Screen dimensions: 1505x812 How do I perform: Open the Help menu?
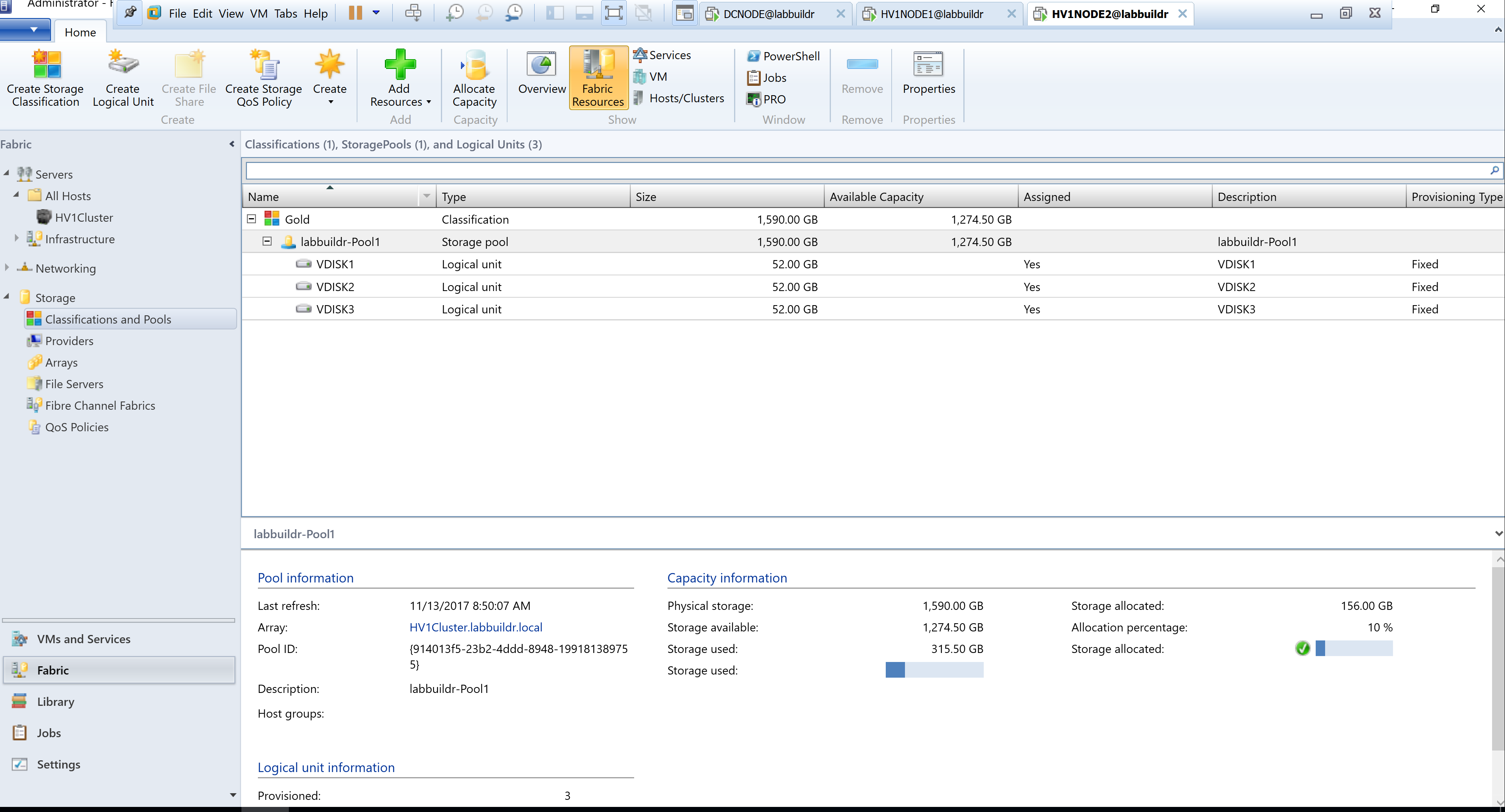pyautogui.click(x=316, y=13)
